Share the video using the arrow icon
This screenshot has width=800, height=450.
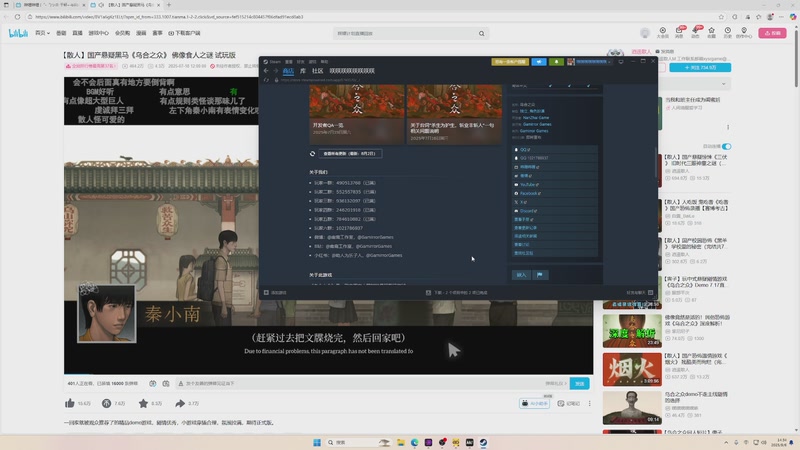[x=180, y=404]
